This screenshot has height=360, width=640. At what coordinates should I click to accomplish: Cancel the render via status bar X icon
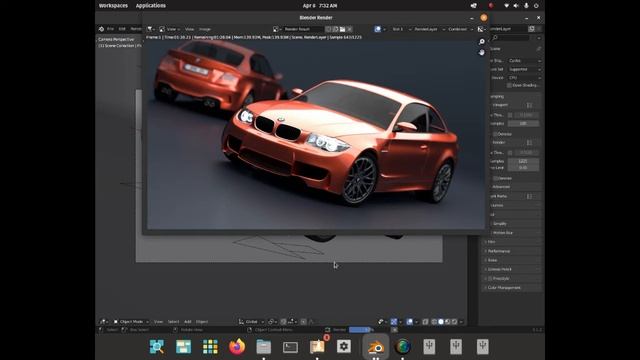point(394,330)
